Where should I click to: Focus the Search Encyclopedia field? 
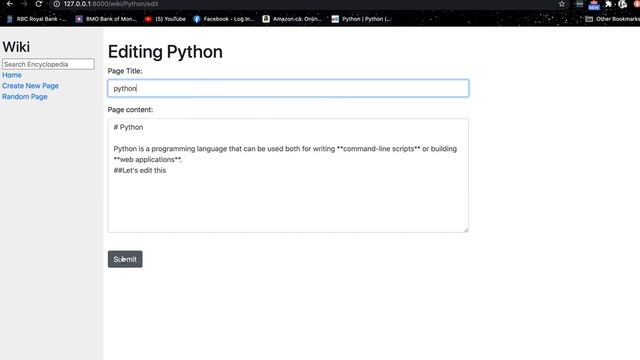(x=48, y=64)
